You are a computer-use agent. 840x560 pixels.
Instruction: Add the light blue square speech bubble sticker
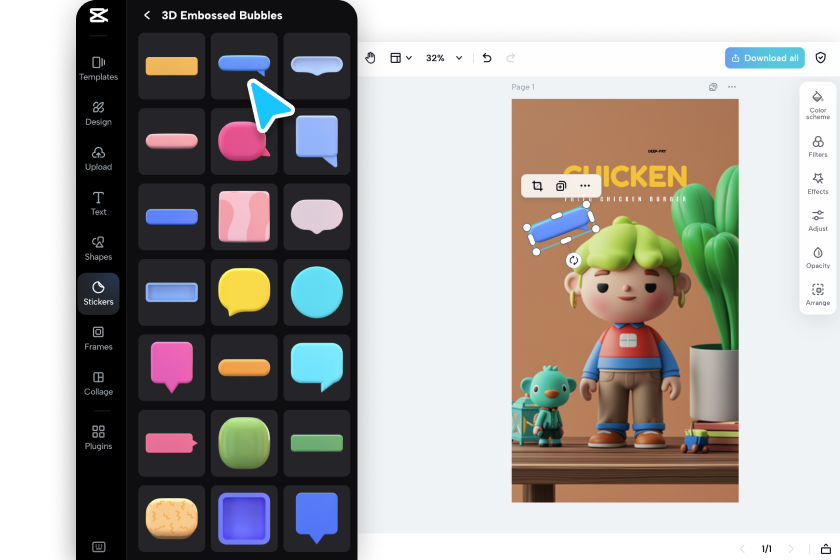pyautogui.click(x=317, y=141)
